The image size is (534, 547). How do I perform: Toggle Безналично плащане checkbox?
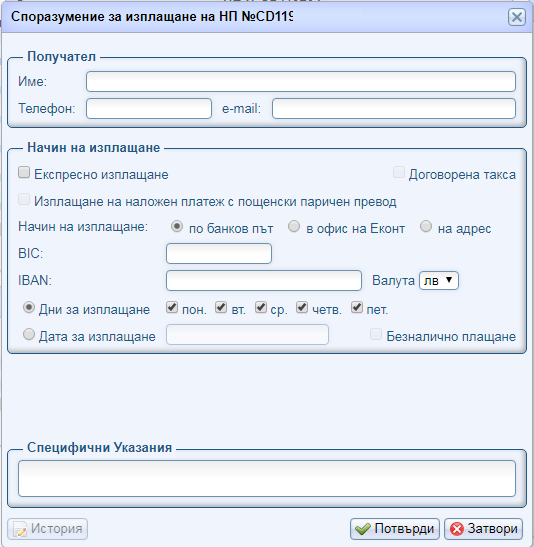tap(376, 334)
